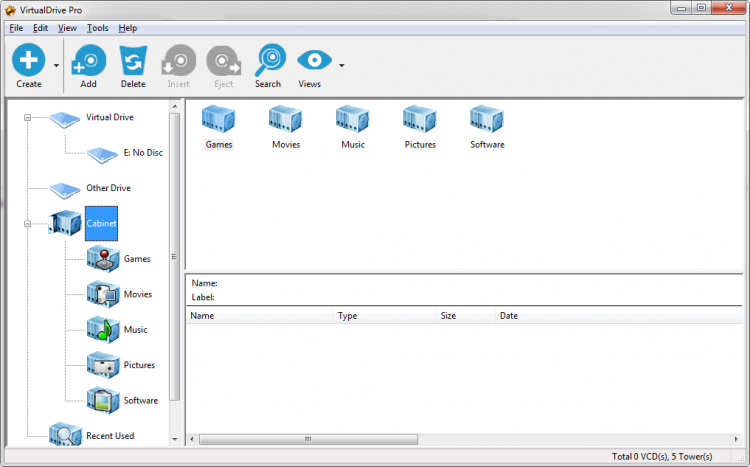Open the Software tower in main pane

[486, 119]
